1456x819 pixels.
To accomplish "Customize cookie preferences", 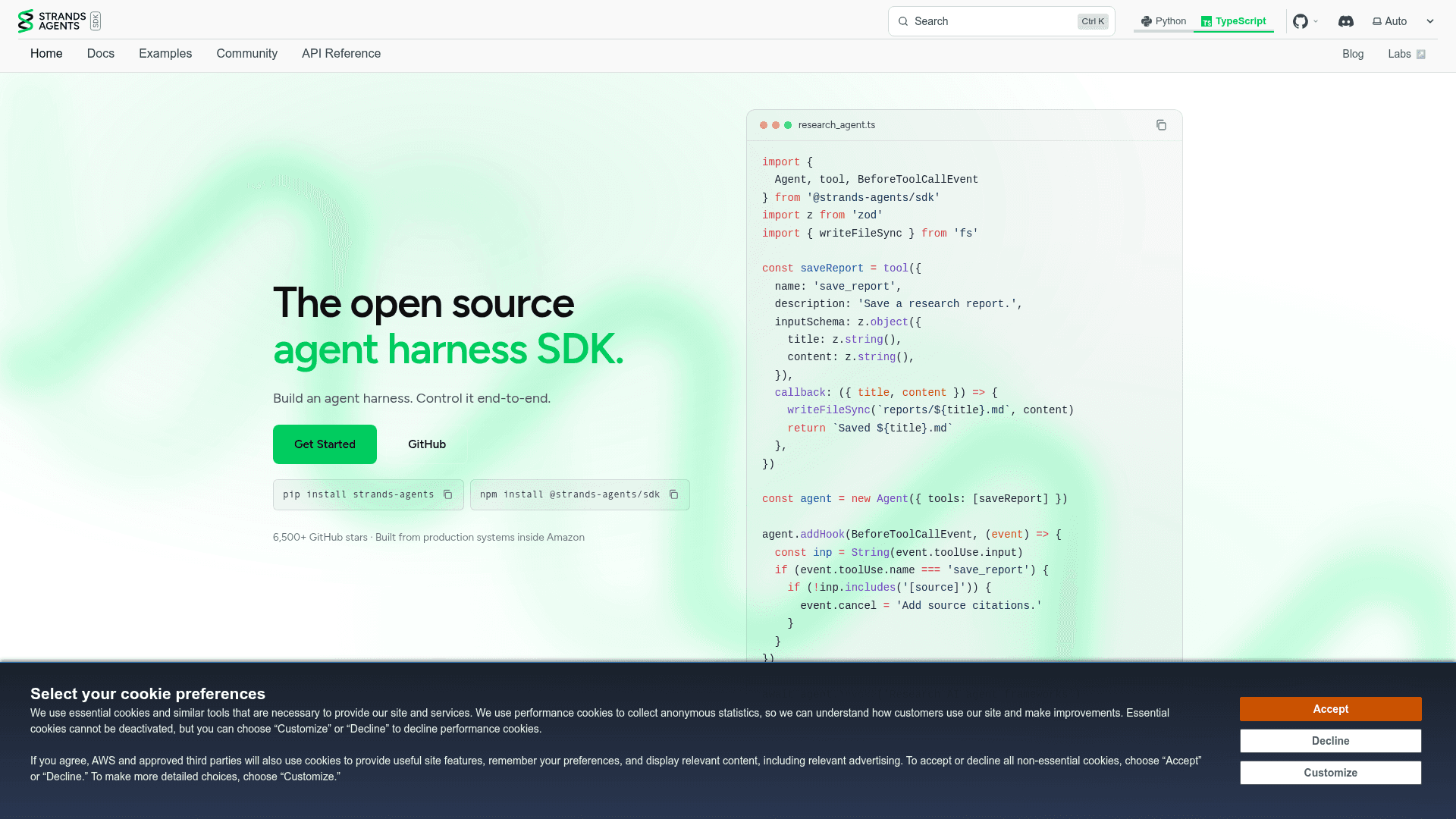I will tap(1331, 773).
